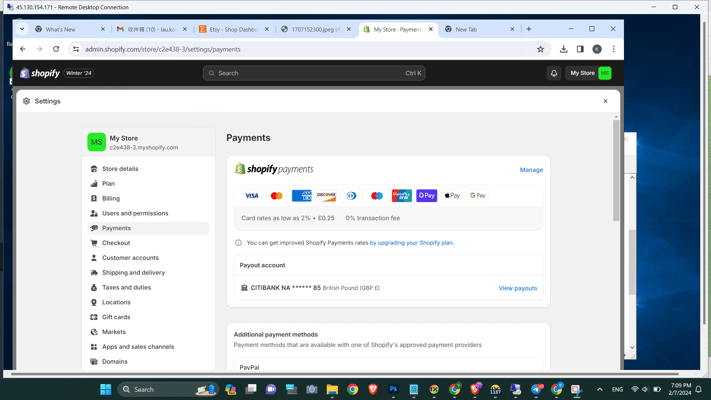Open the Chrome three-dot menu
This screenshot has height=400, width=711.
[x=614, y=49]
